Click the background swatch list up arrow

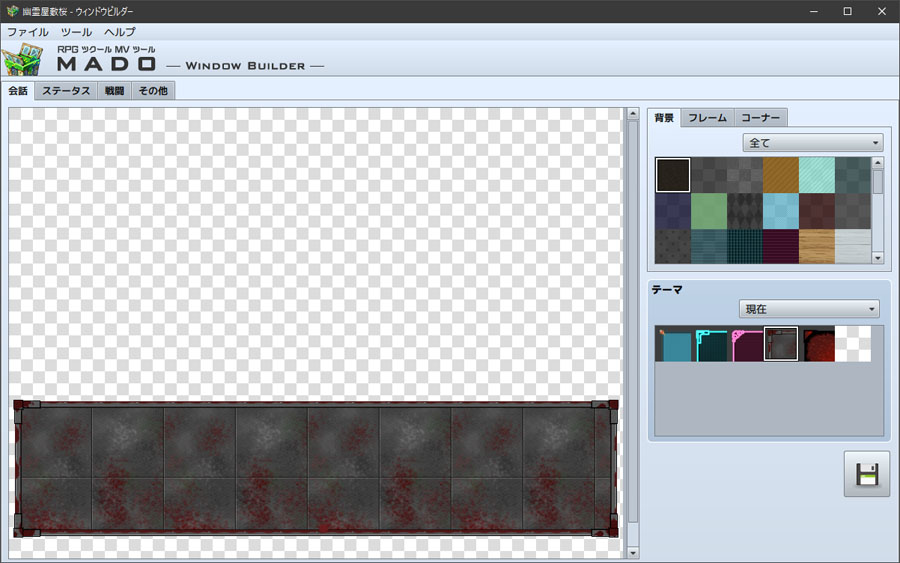[878, 163]
